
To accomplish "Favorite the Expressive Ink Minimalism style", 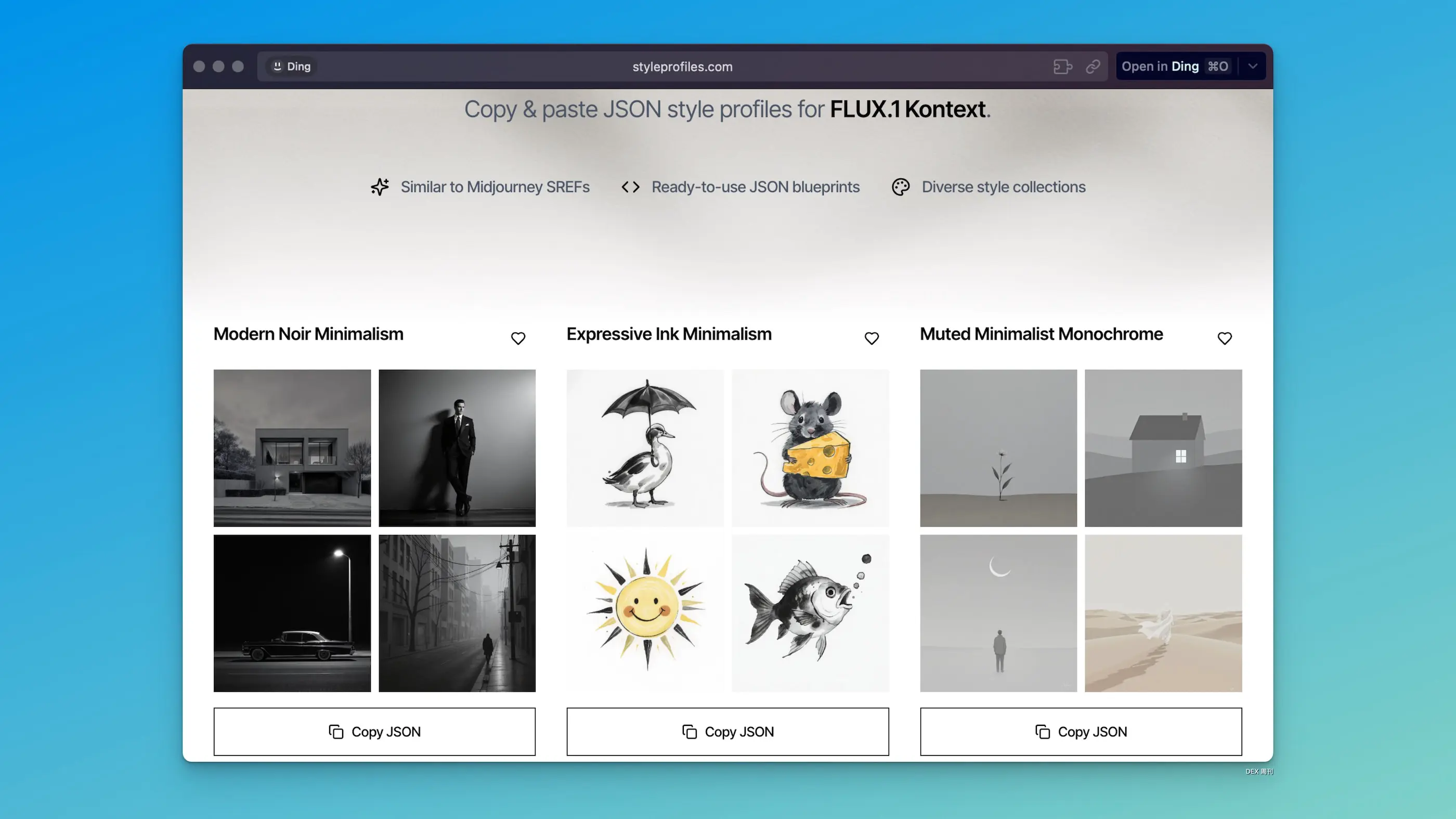I will point(872,338).
